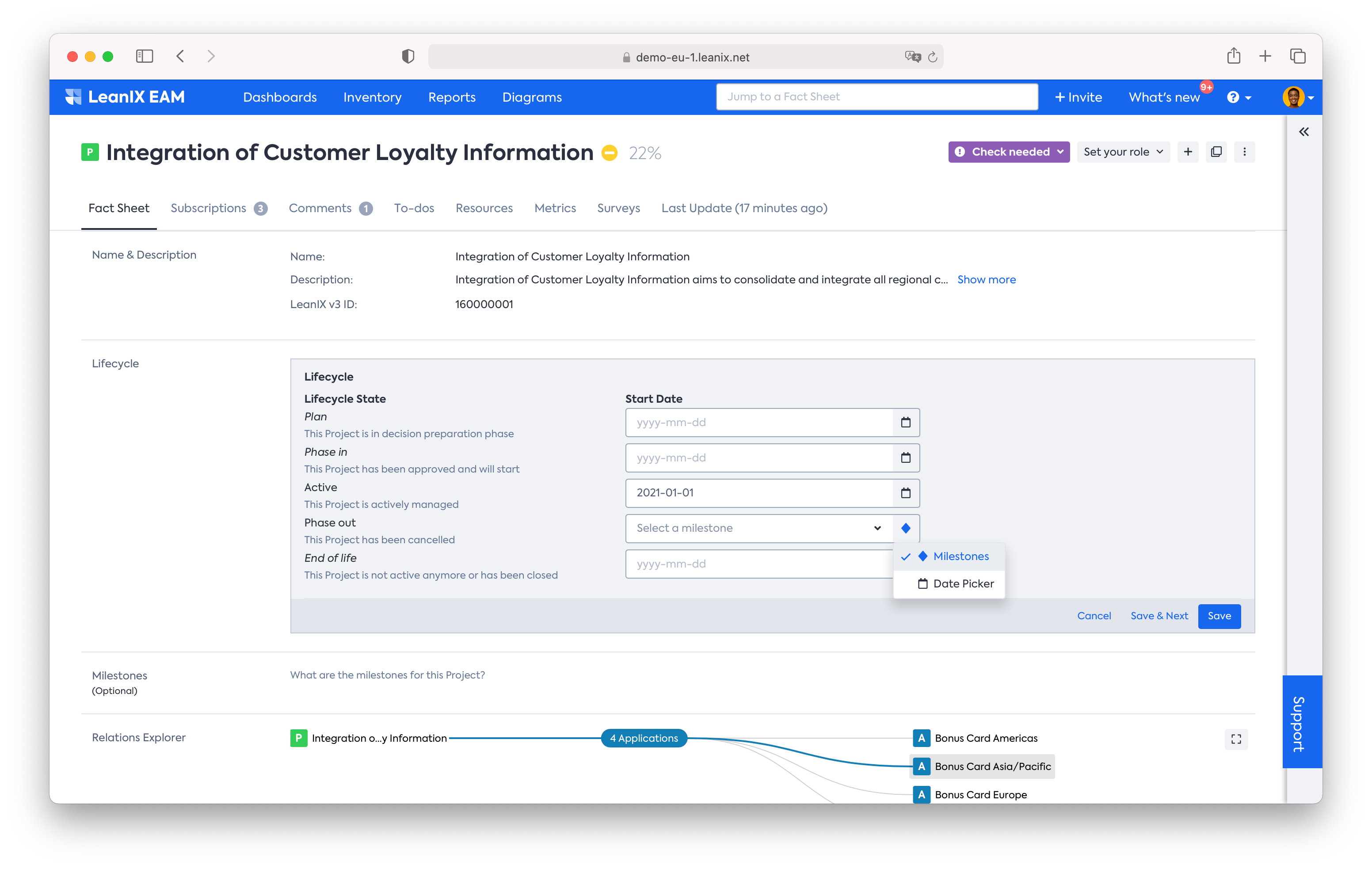Click the Bonus Card Europe application icon

921,795
